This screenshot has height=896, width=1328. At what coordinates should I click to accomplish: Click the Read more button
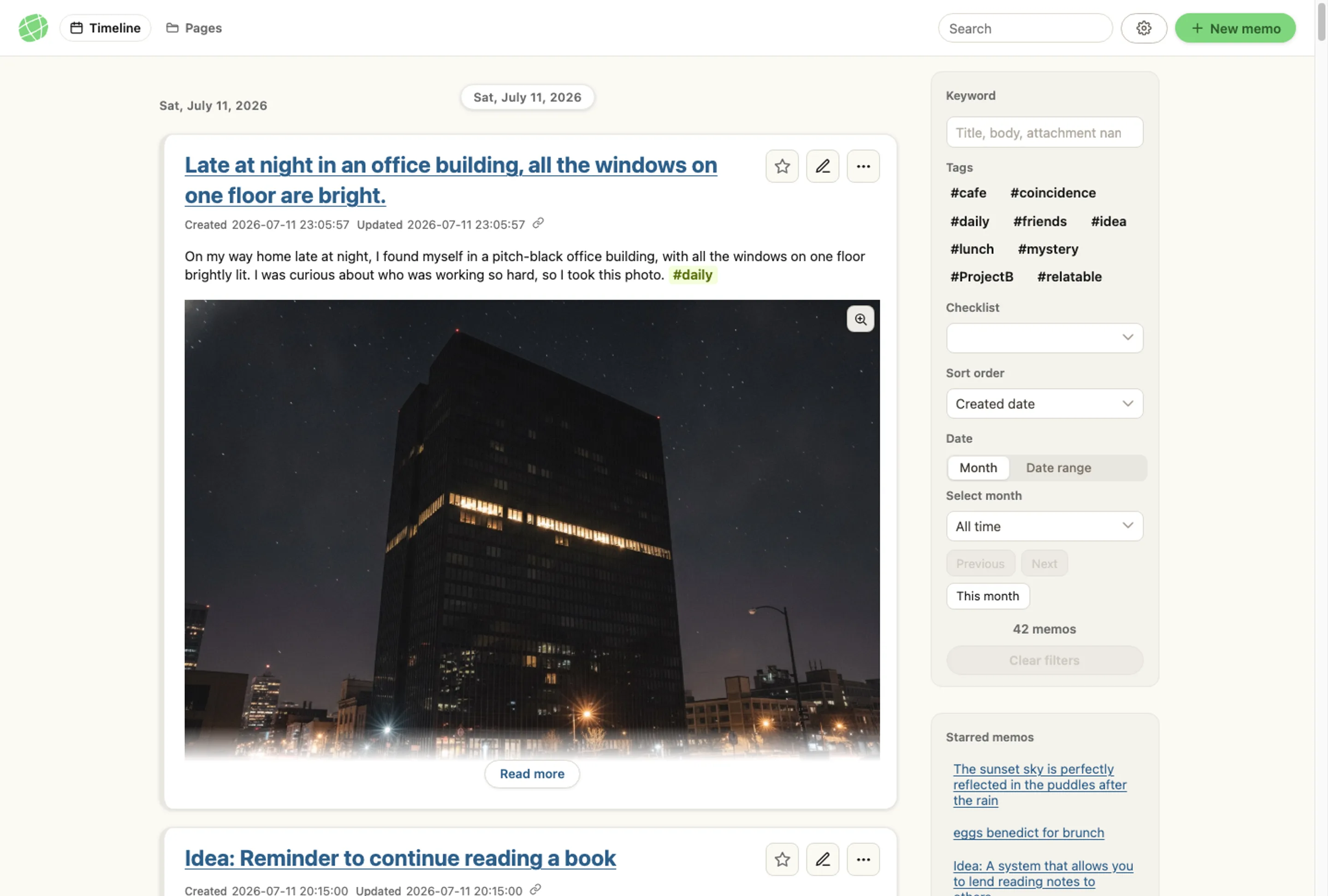(x=531, y=774)
